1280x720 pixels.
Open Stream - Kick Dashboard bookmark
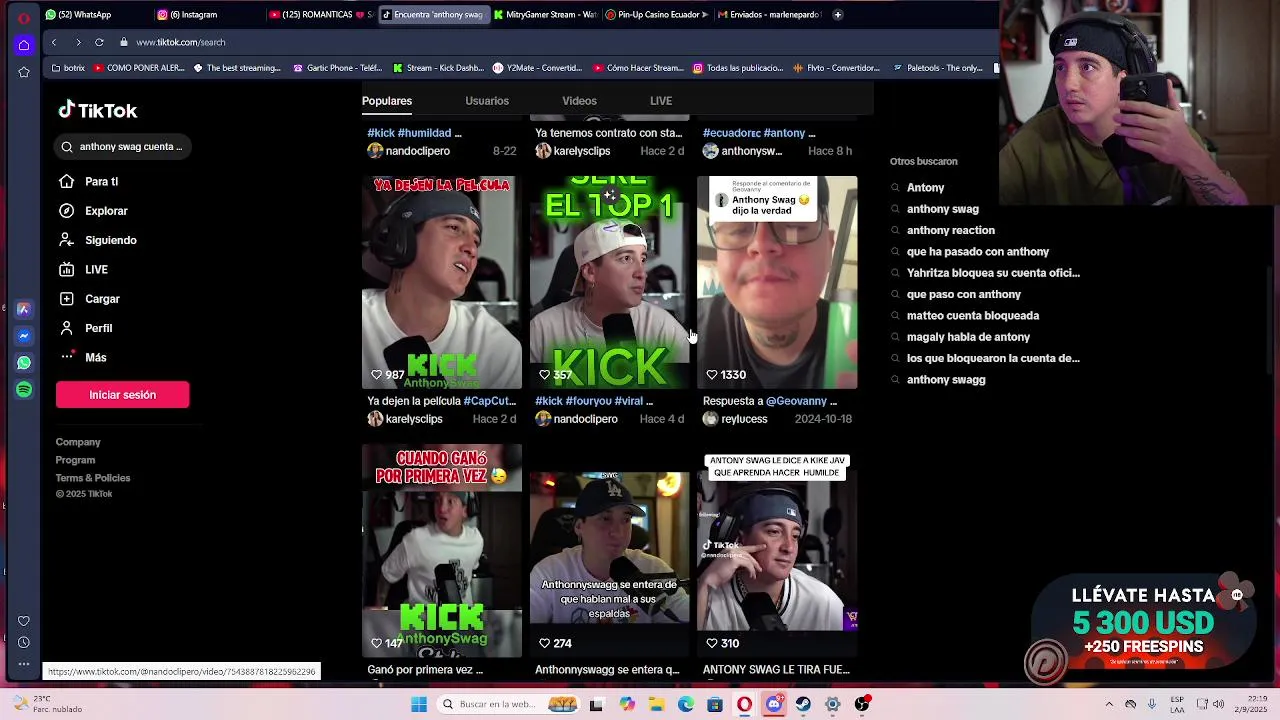click(x=438, y=68)
